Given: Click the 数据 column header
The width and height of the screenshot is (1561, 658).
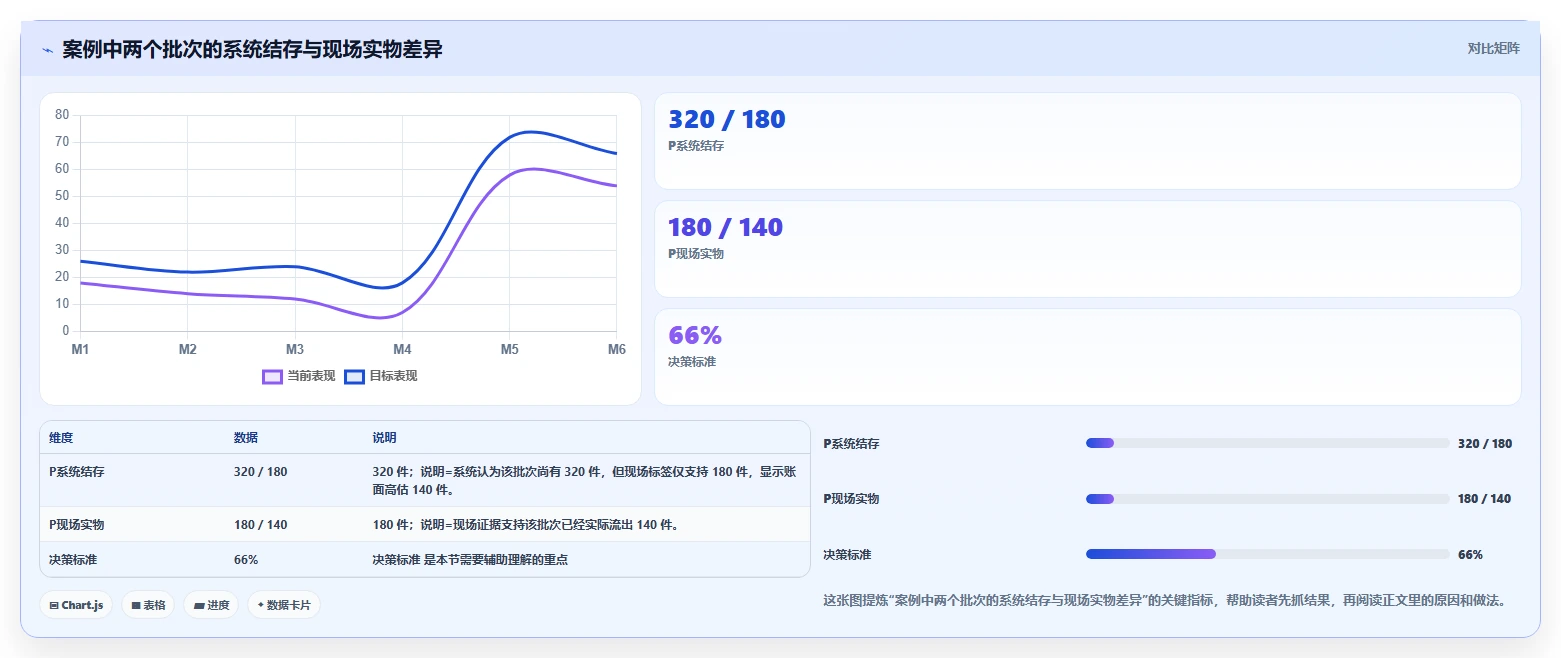Looking at the screenshot, I should click(246, 438).
